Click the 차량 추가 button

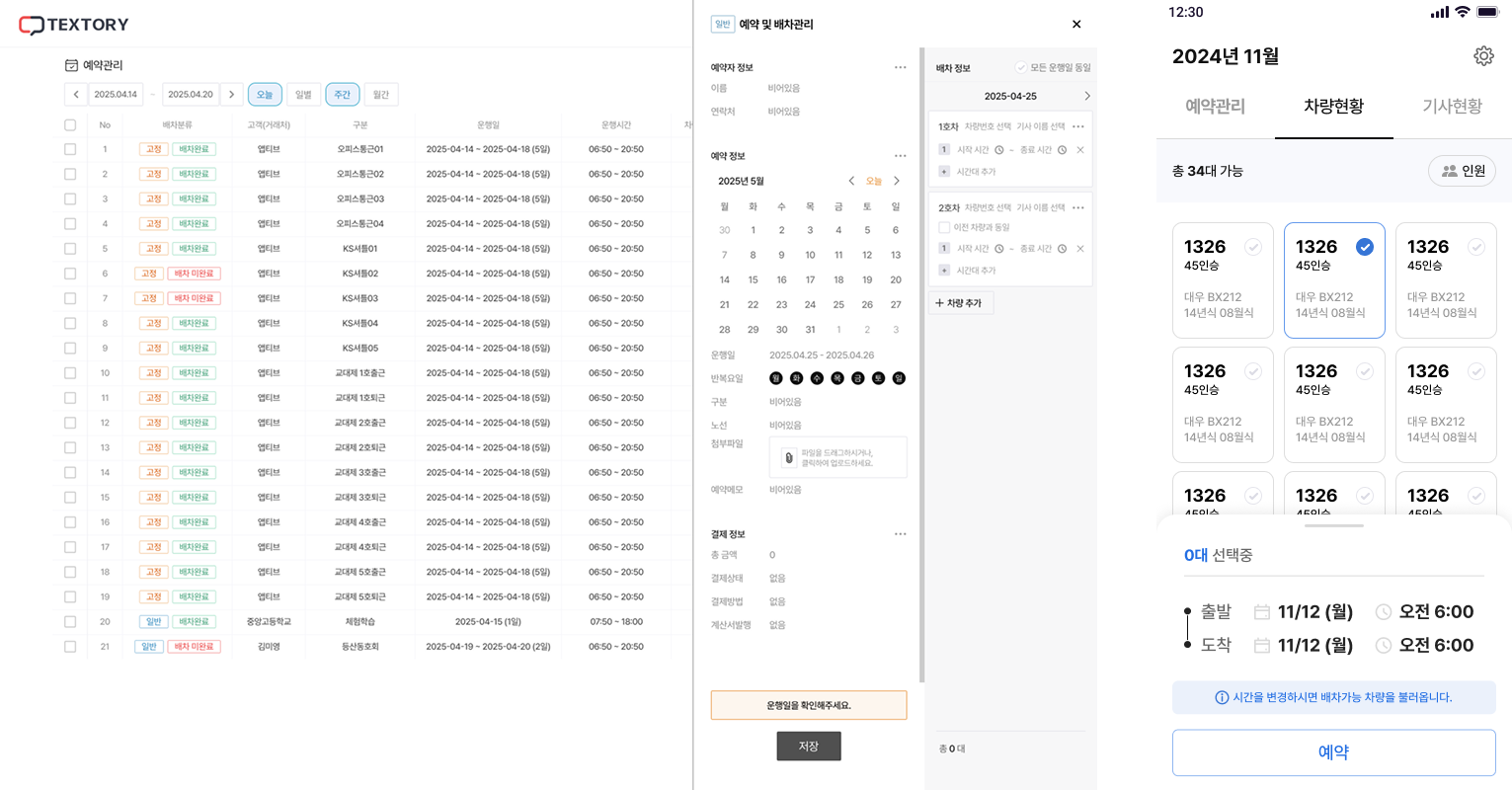pyautogui.click(x=960, y=303)
